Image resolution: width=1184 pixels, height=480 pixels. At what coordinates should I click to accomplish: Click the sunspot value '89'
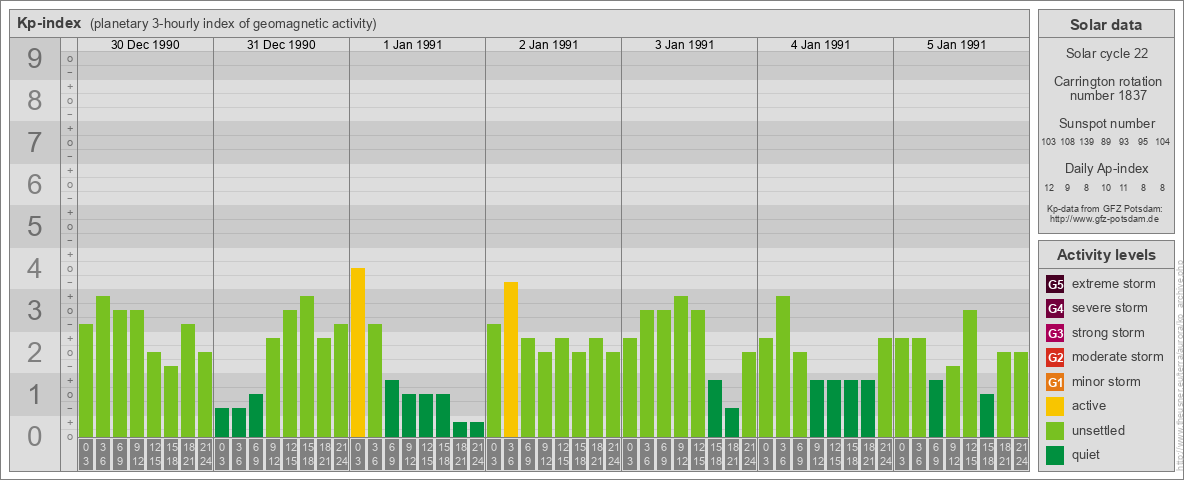pyautogui.click(x=1105, y=142)
